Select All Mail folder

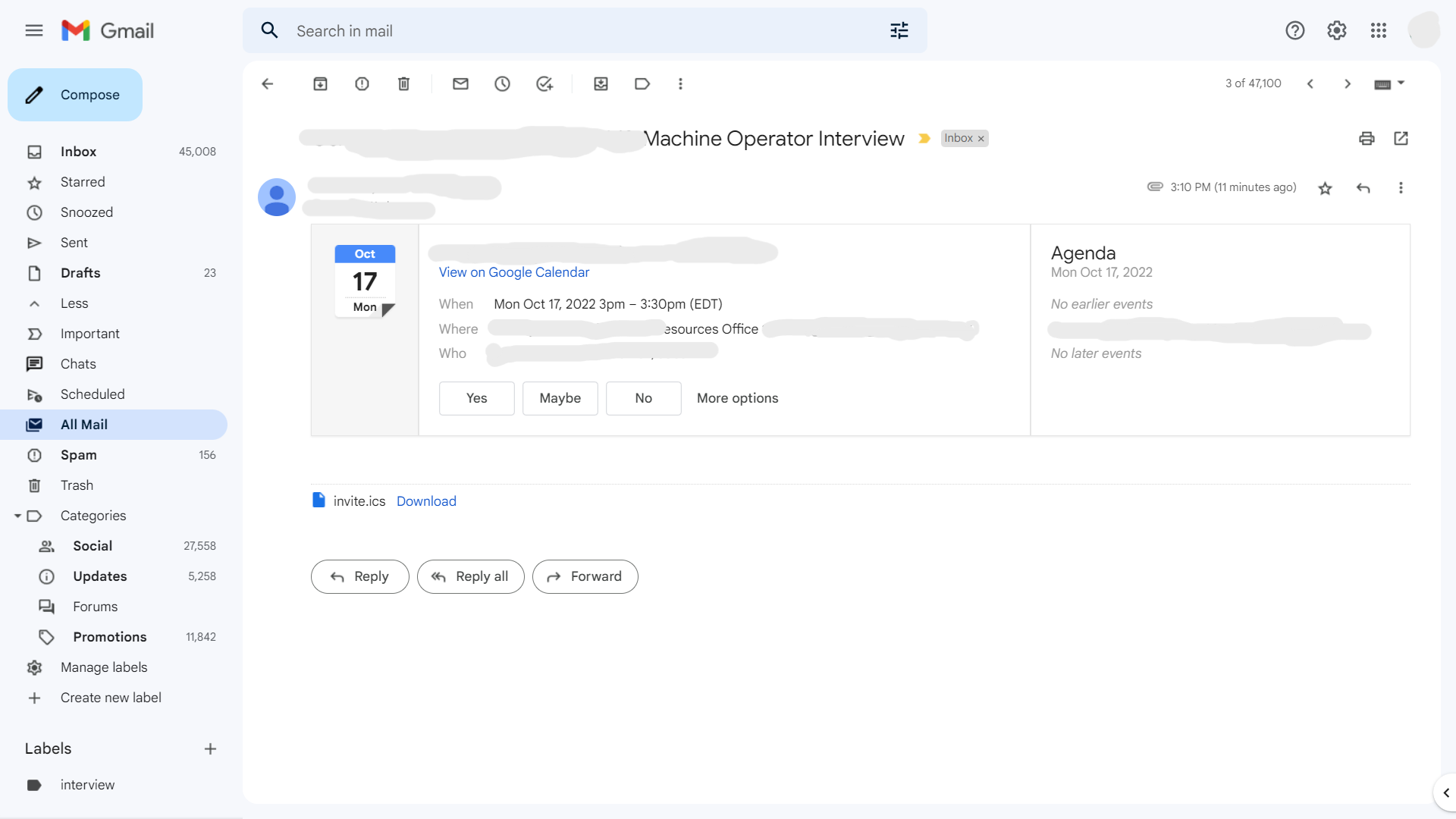pyautogui.click(x=114, y=425)
